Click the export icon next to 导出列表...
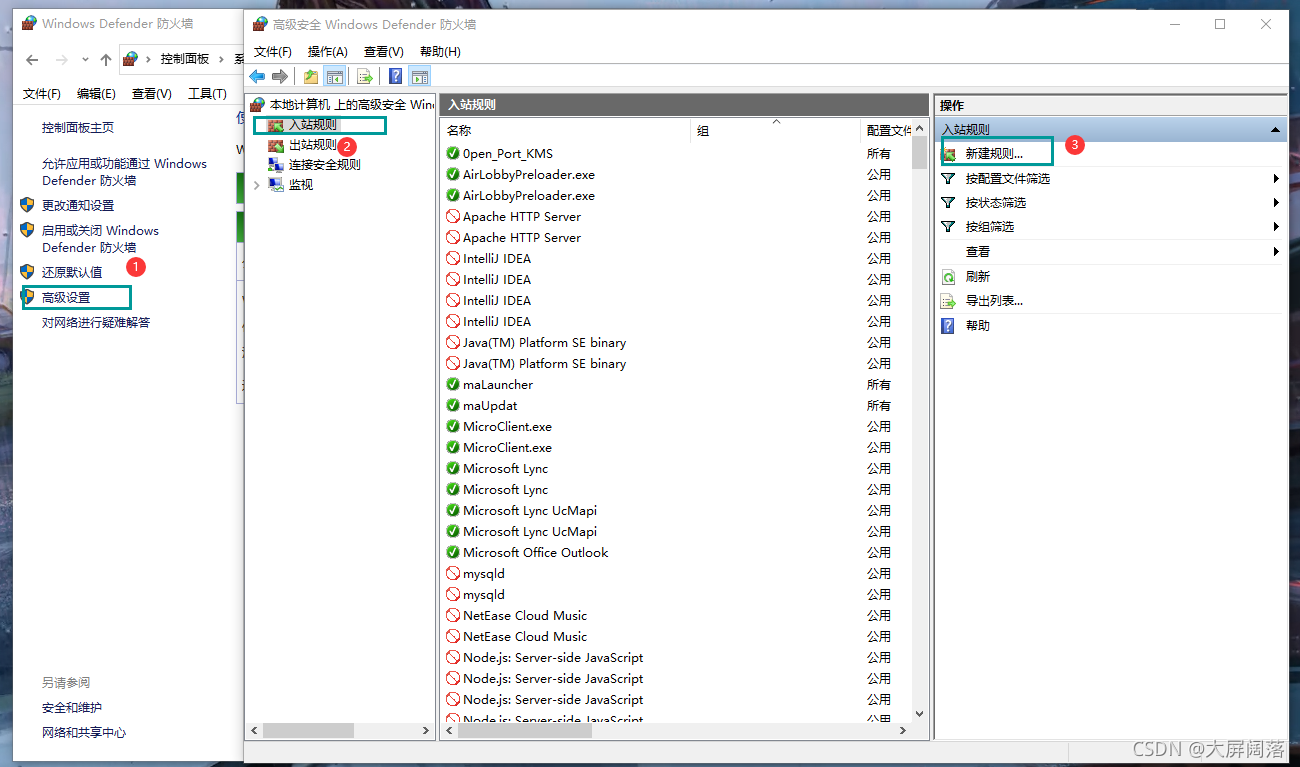 pyautogui.click(x=948, y=301)
